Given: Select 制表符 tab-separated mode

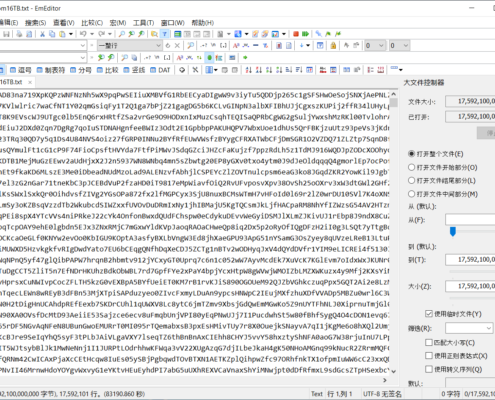Looking at the screenshot, I should (x=51, y=70).
